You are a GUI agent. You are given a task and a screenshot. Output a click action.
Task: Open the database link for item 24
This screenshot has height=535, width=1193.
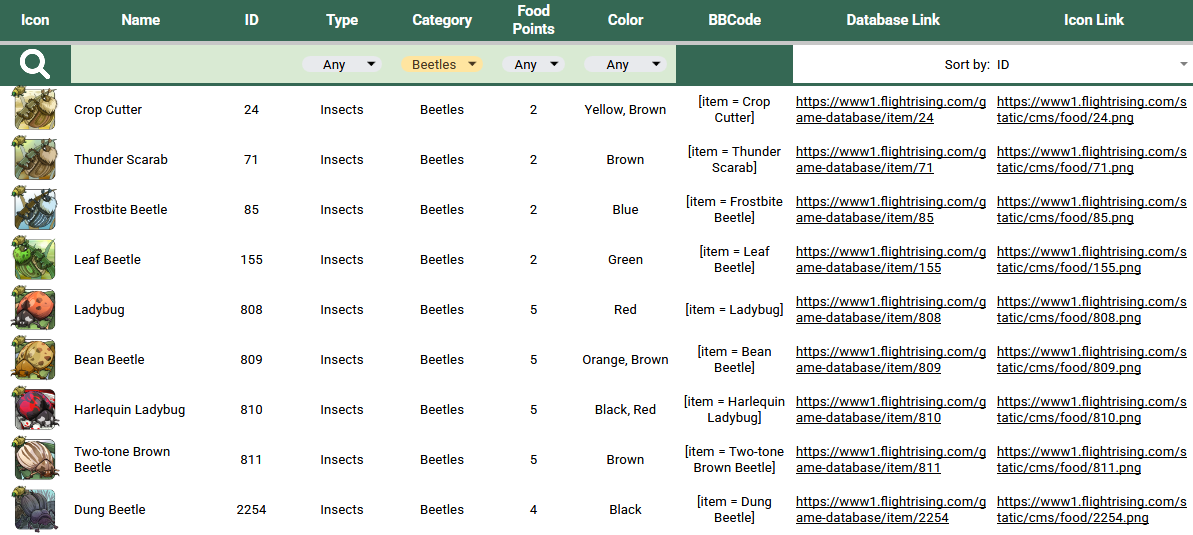(891, 110)
